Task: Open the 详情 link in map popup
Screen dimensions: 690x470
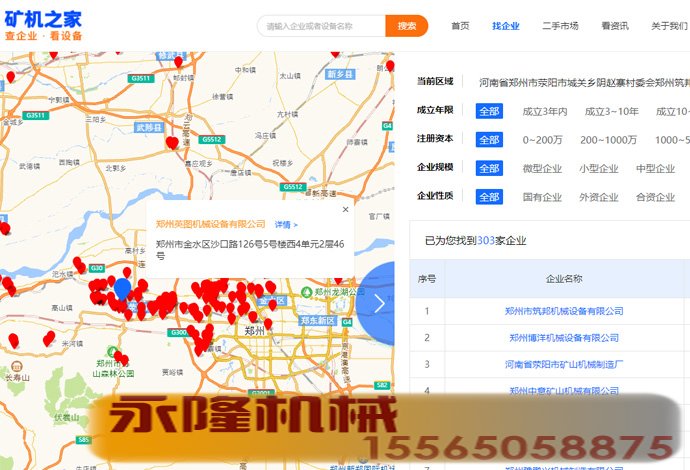Action: point(286,225)
